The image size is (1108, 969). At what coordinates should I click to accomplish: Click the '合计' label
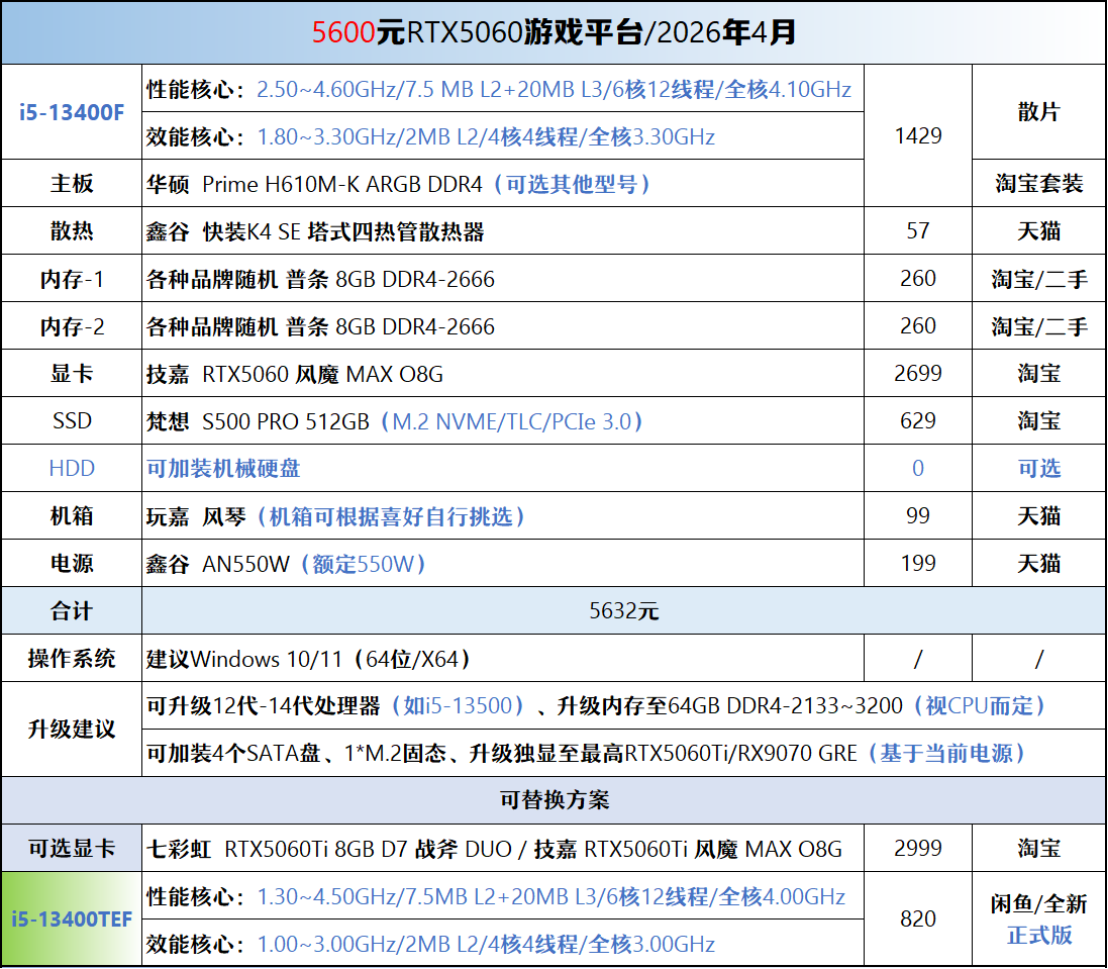coord(71,611)
